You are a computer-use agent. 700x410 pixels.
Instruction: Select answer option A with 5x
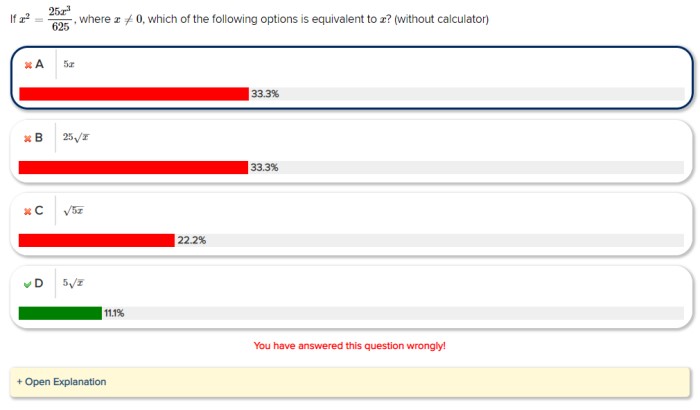(x=352, y=78)
